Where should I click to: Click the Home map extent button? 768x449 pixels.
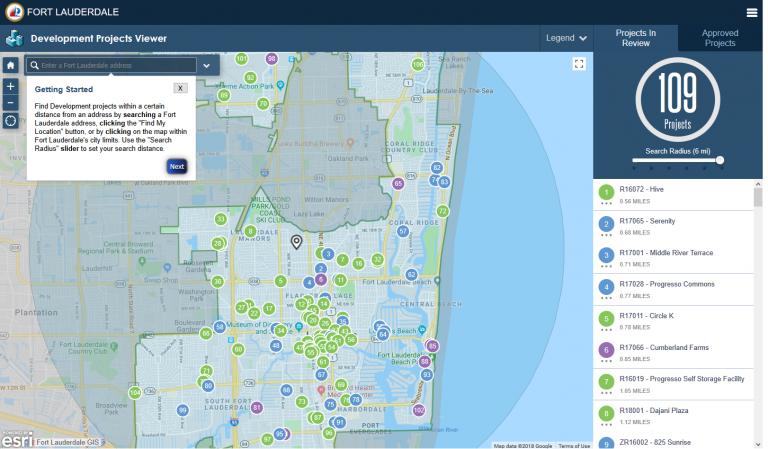coord(10,65)
